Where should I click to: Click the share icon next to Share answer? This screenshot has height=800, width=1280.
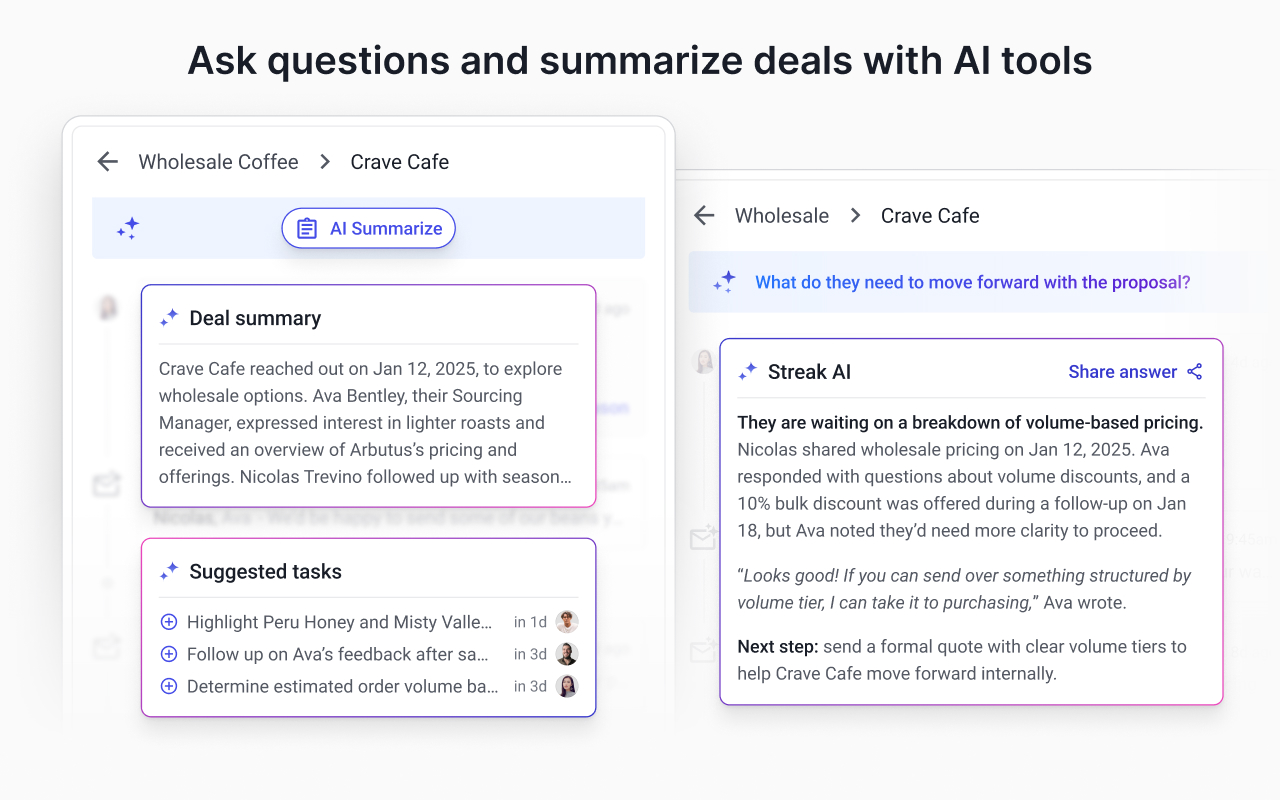point(1194,371)
